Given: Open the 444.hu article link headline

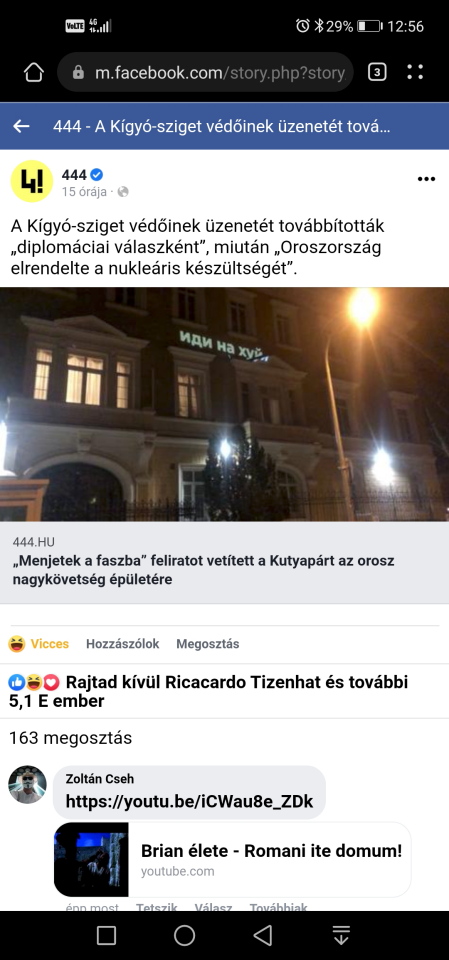Looking at the screenshot, I should [203, 570].
